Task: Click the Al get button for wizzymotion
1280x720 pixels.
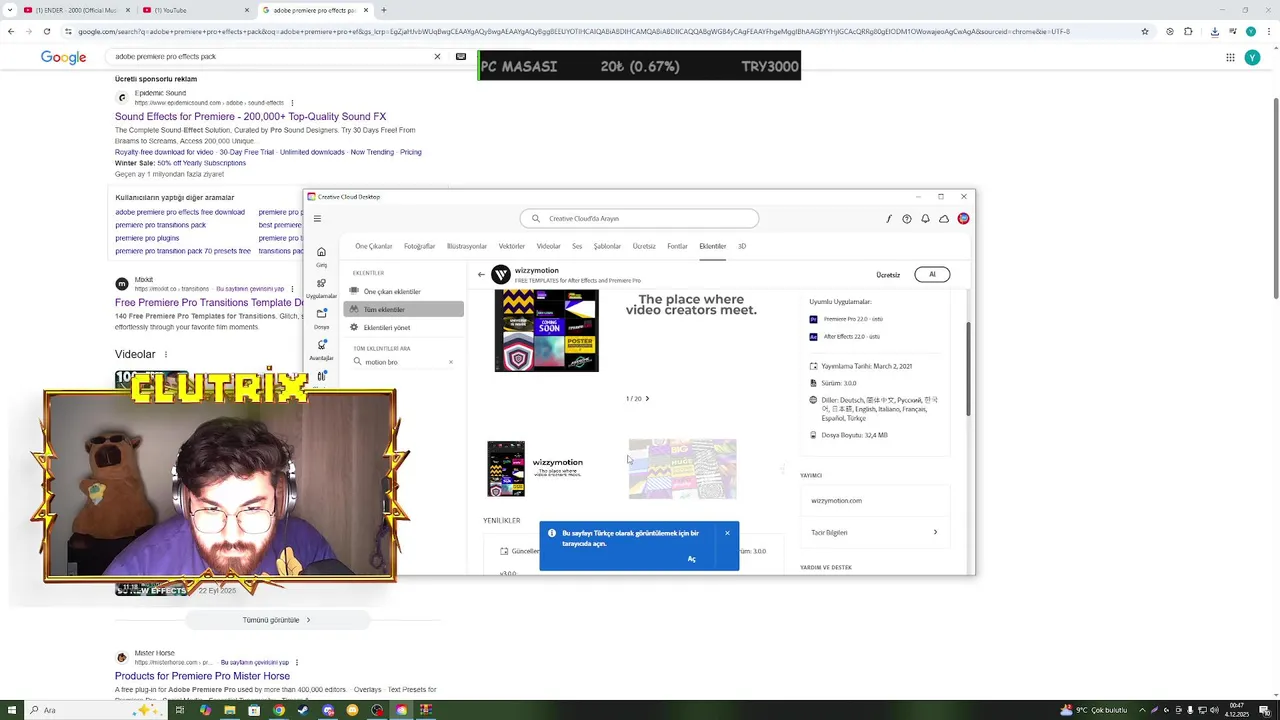Action: (932, 274)
